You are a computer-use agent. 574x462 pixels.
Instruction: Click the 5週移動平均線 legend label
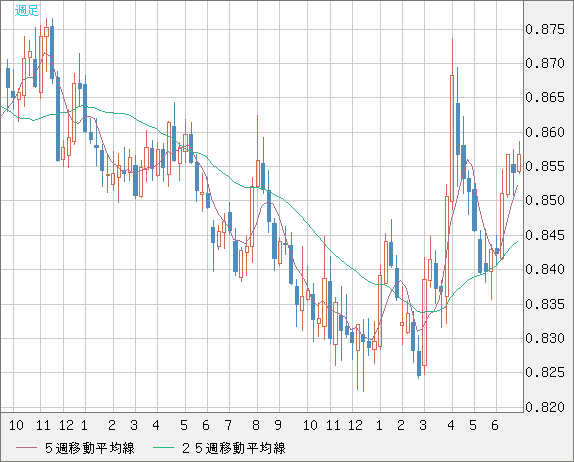[x=90, y=448]
